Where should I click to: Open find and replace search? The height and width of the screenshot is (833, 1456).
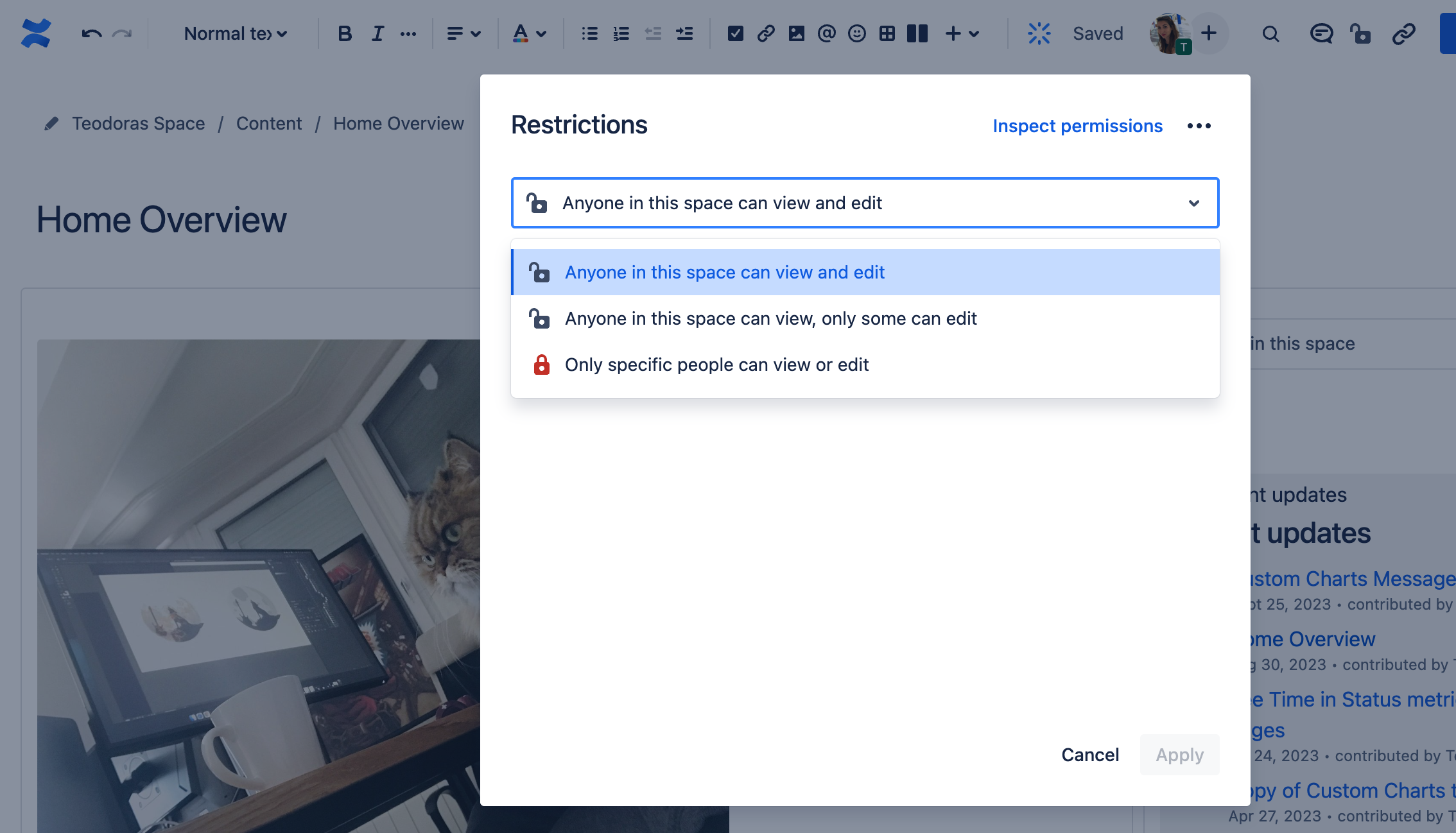[1270, 33]
